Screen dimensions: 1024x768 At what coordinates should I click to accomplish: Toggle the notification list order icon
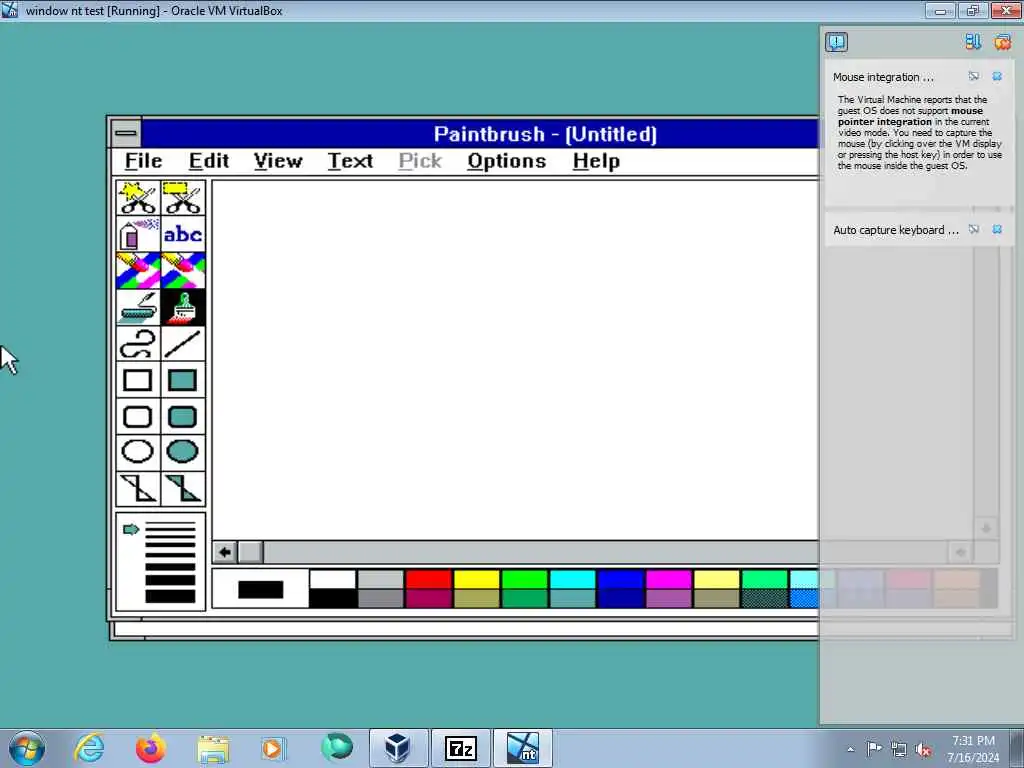973,42
